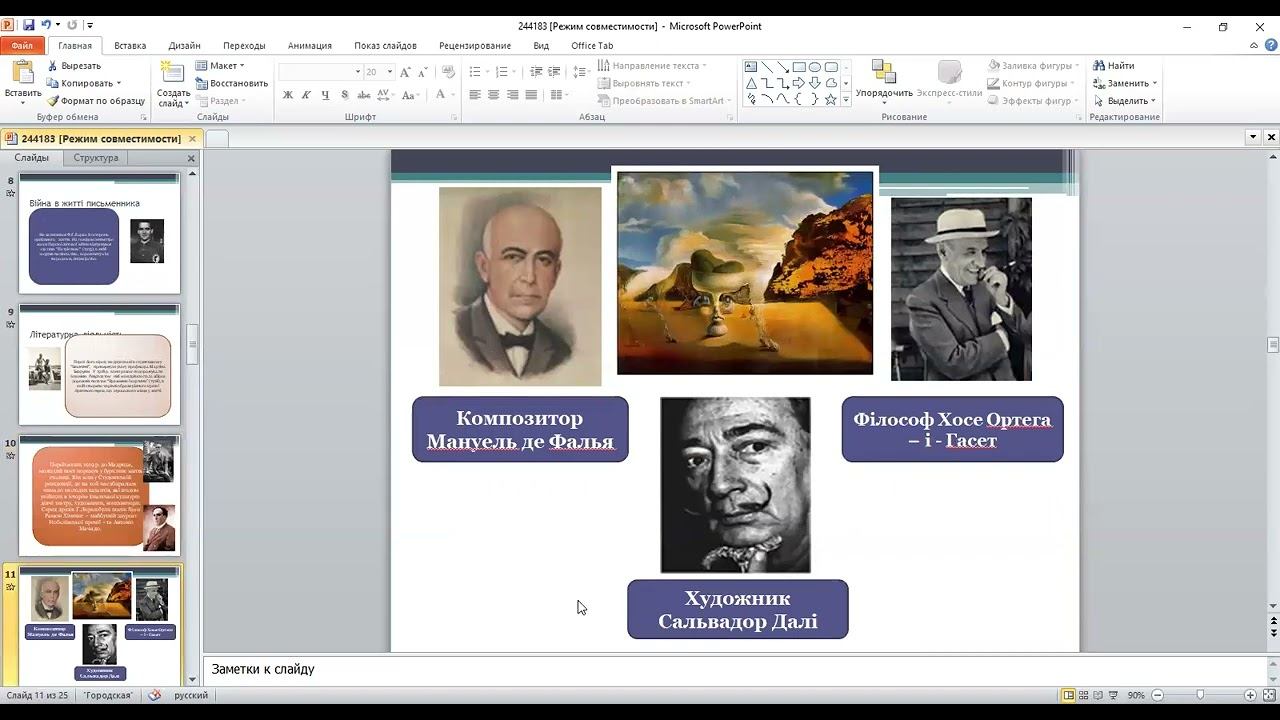Open the Выделить select dropdown
1280x720 pixels.
click(1125, 101)
